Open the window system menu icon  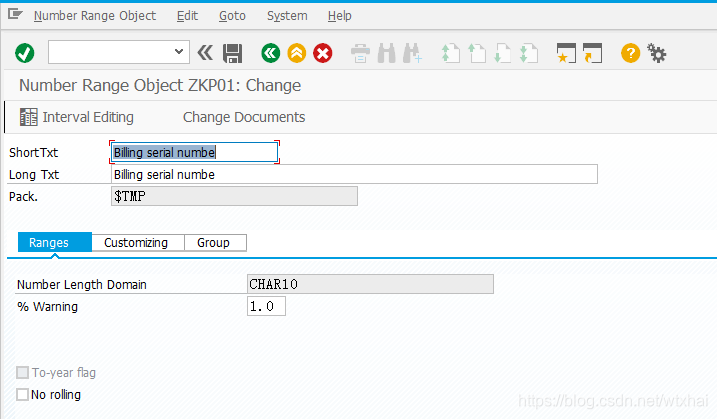click(x=15, y=15)
